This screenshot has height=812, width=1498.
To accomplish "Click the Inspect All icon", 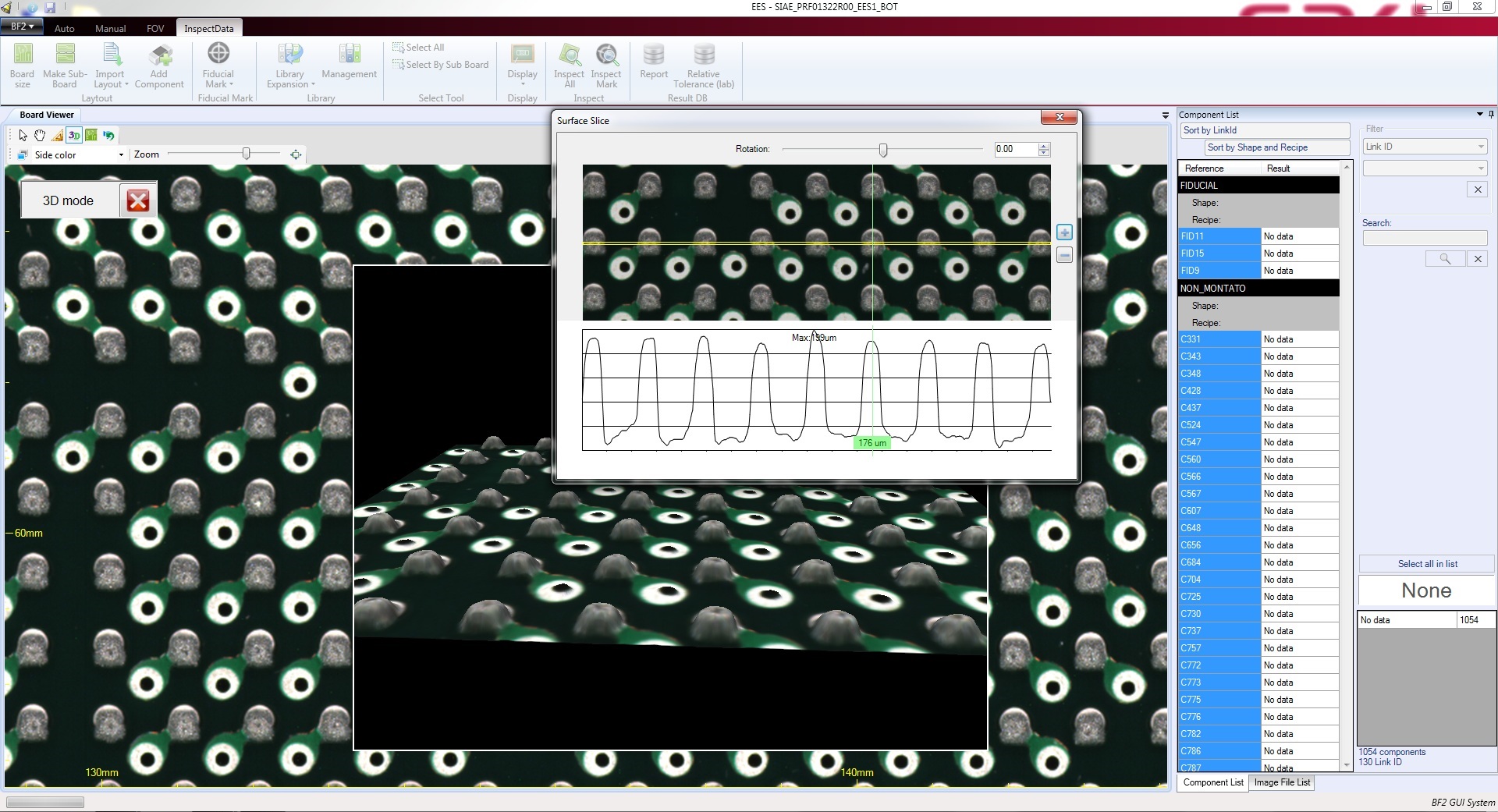I will [570, 66].
